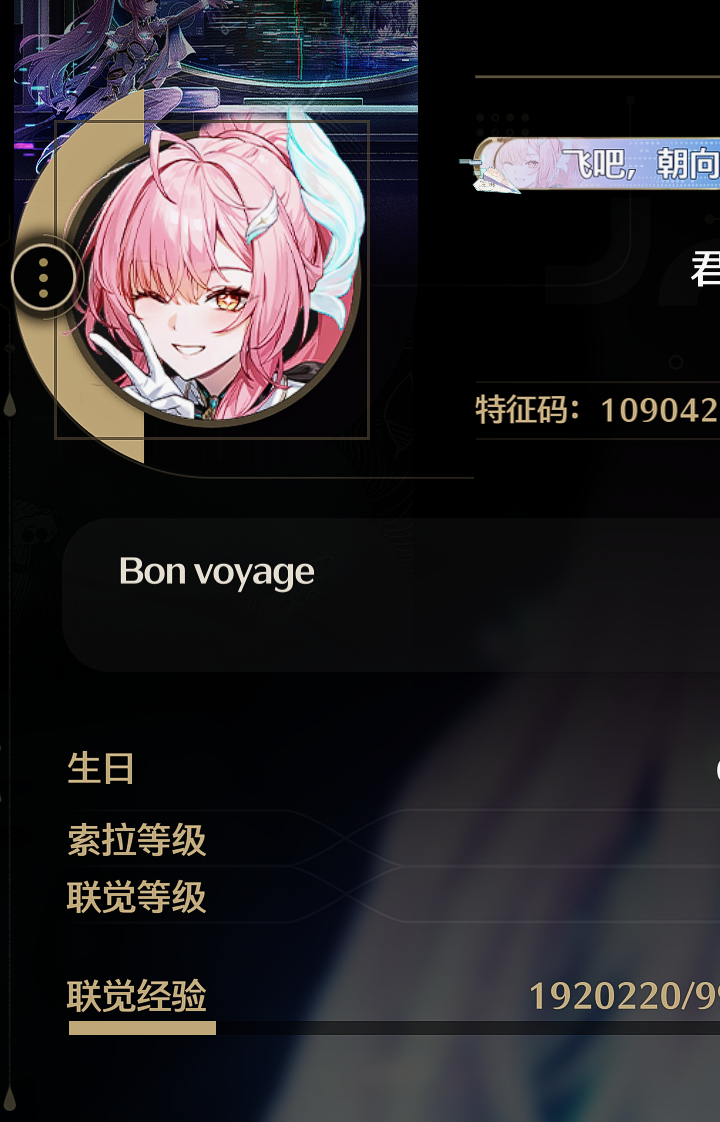Copy the 109042 feature code number
Image resolution: width=720 pixels, height=1122 pixels.
tap(659, 411)
